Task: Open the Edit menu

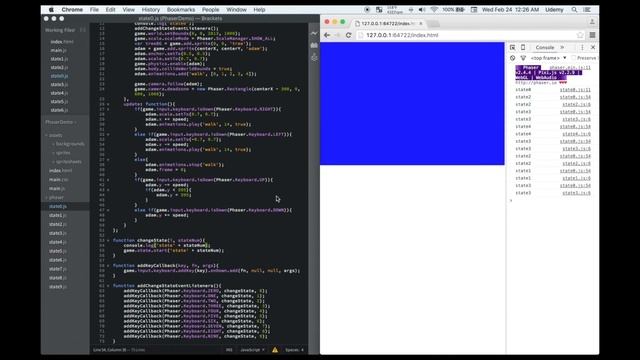Action: [110, 9]
